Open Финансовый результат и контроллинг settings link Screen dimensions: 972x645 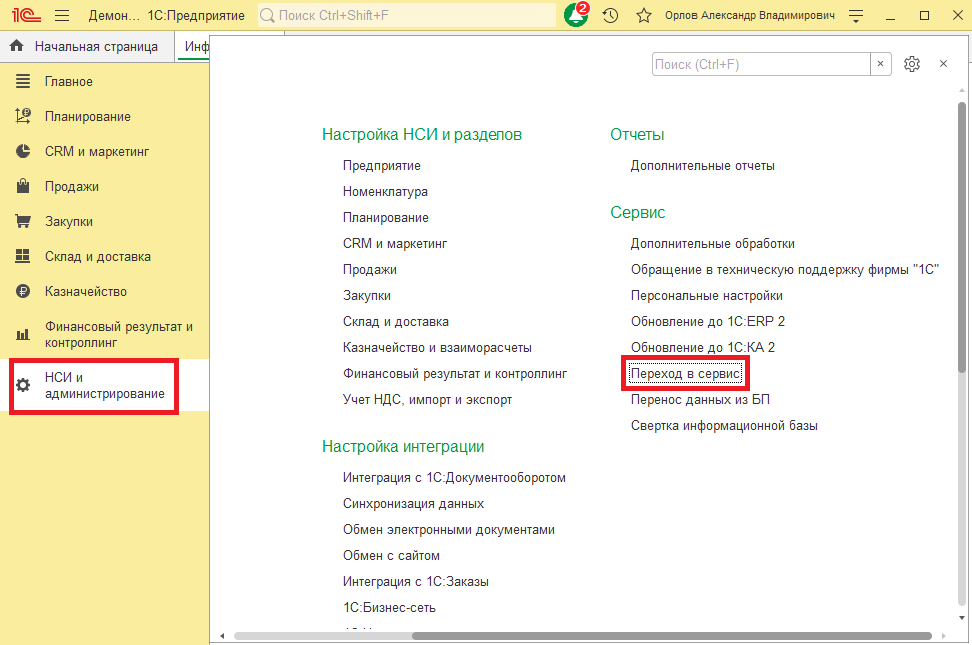[455, 374]
